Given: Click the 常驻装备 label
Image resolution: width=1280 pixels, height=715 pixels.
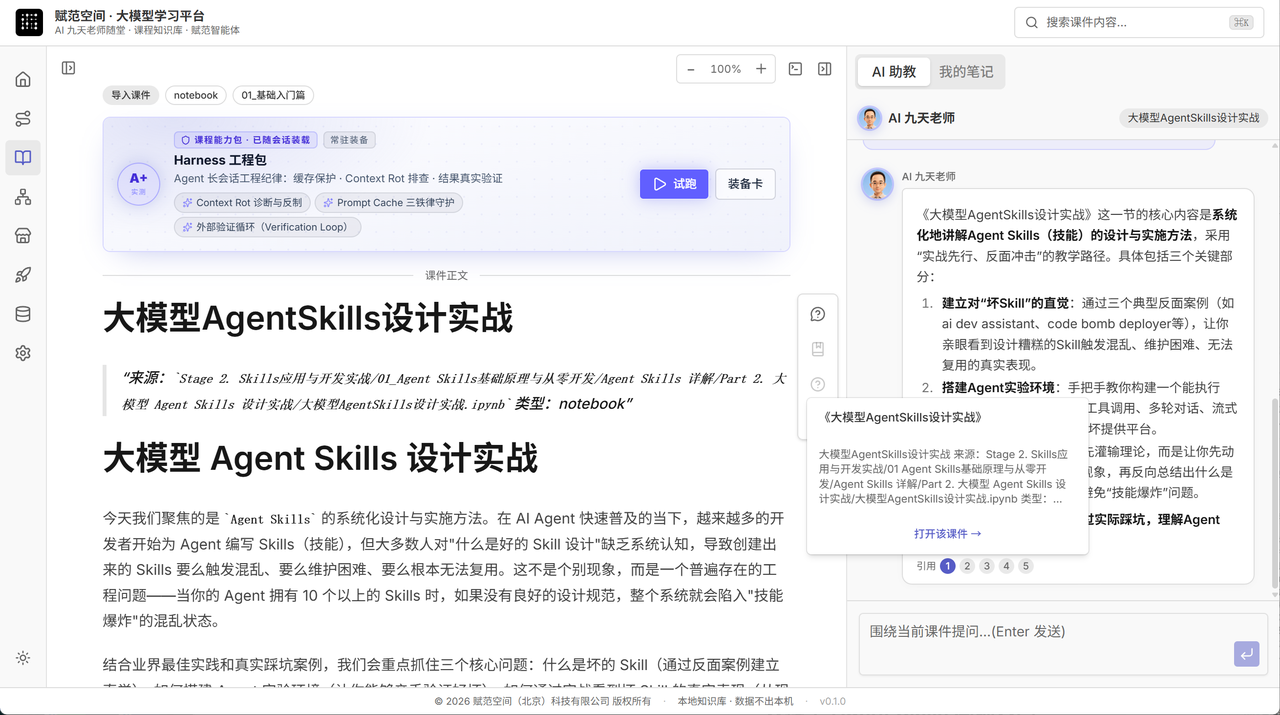Looking at the screenshot, I should [x=349, y=140].
